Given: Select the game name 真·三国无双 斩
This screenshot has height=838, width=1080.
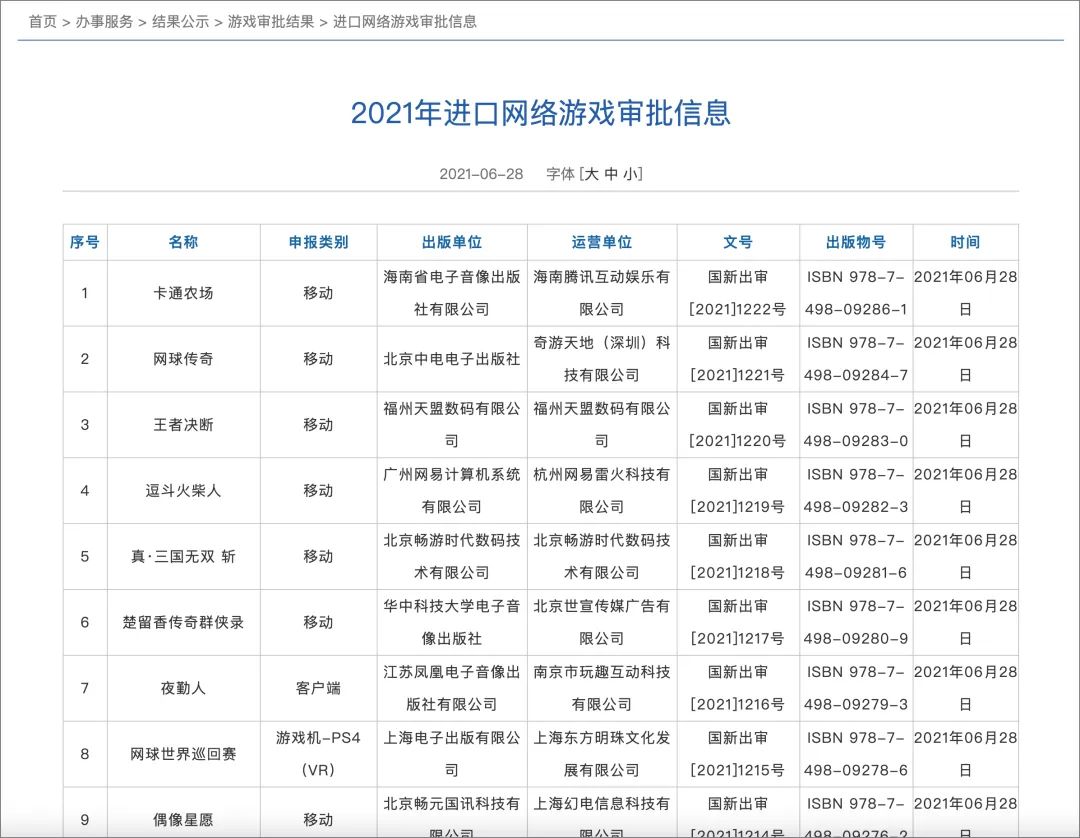Looking at the screenshot, I should point(183,556).
